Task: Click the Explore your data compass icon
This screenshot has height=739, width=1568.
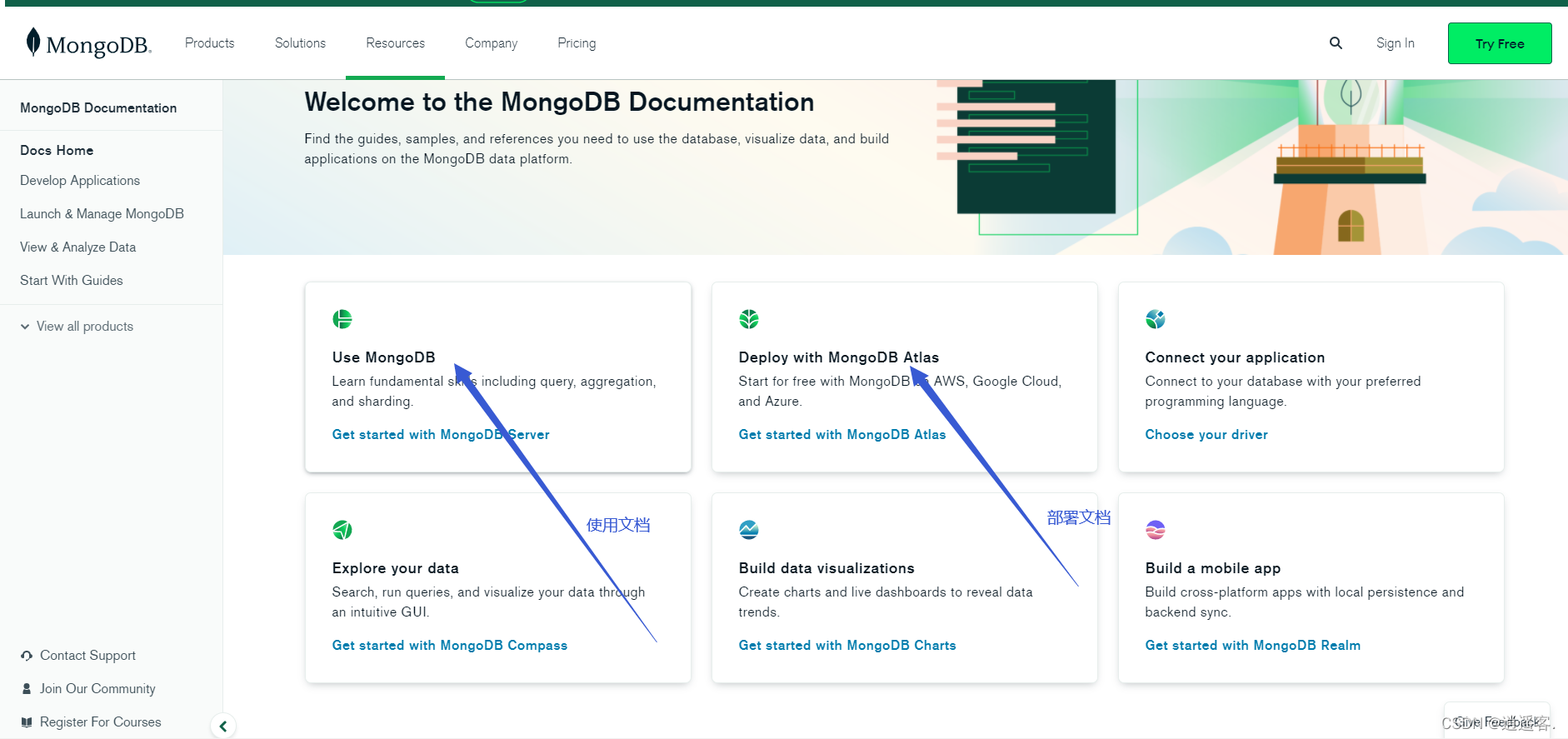Action: 342,530
